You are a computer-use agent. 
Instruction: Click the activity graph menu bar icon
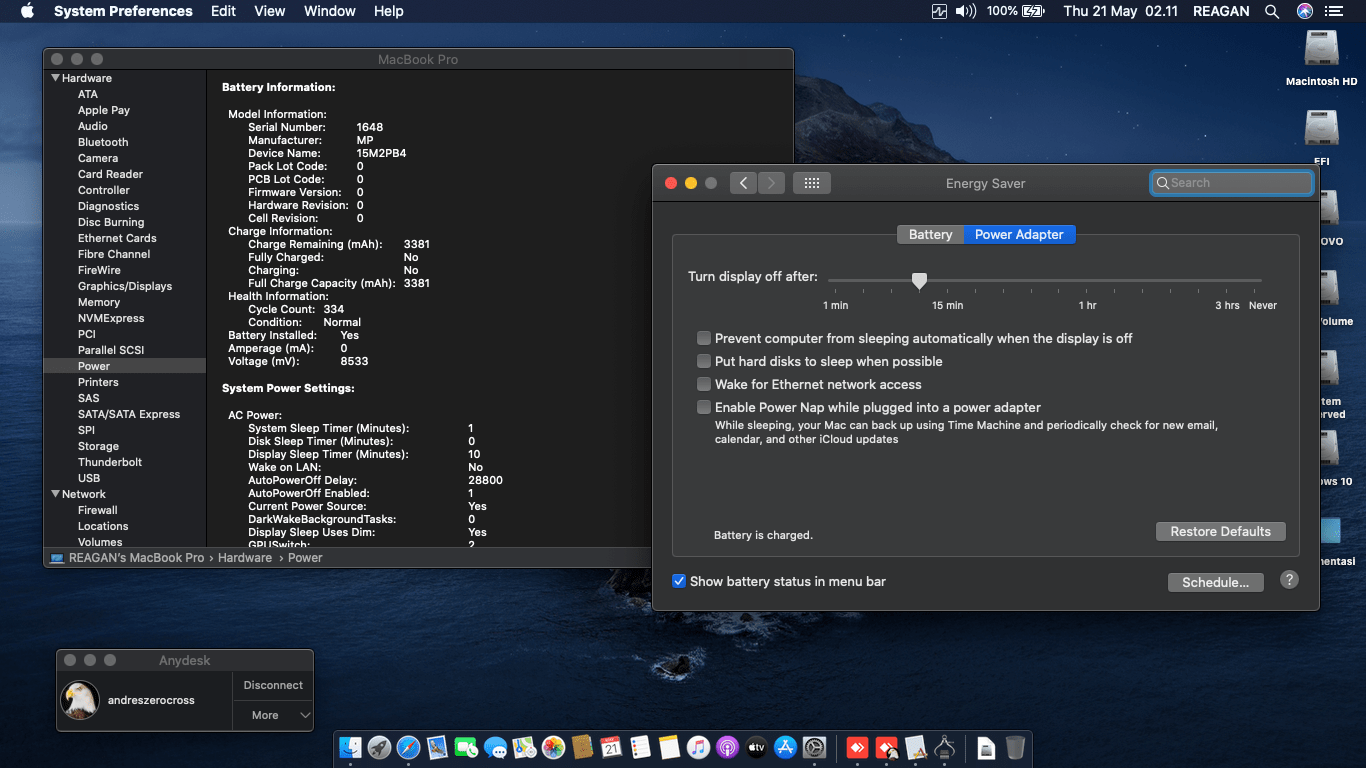coord(939,11)
